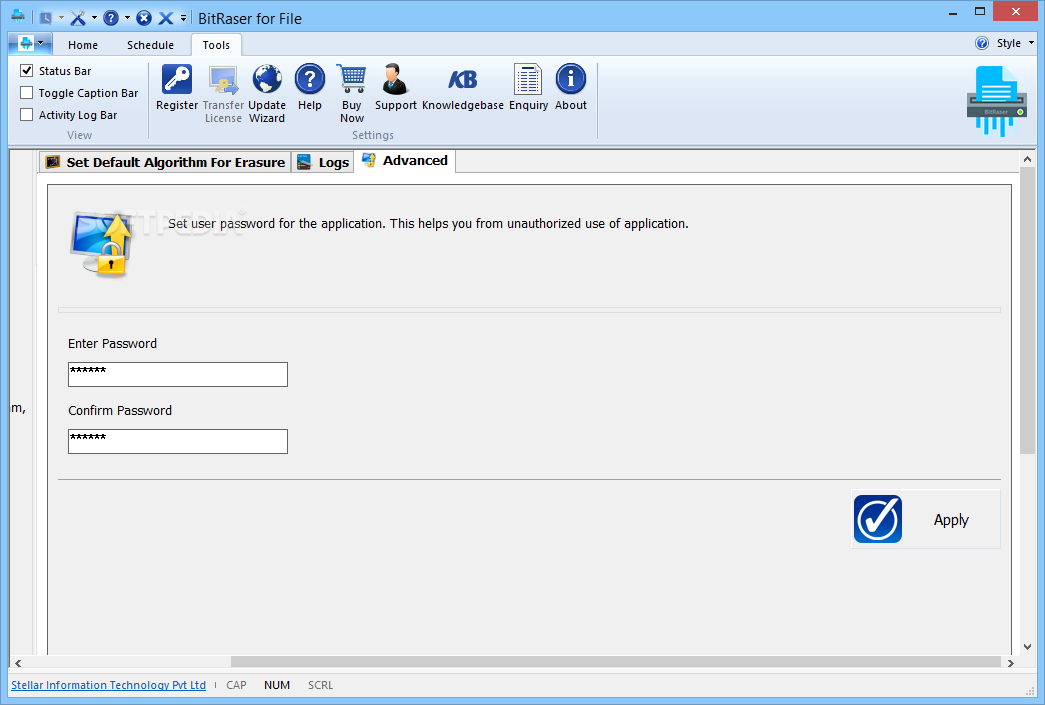Screen dimensions: 1045x705
Task: Click the Buy Now shopping cart
Action: point(352,79)
